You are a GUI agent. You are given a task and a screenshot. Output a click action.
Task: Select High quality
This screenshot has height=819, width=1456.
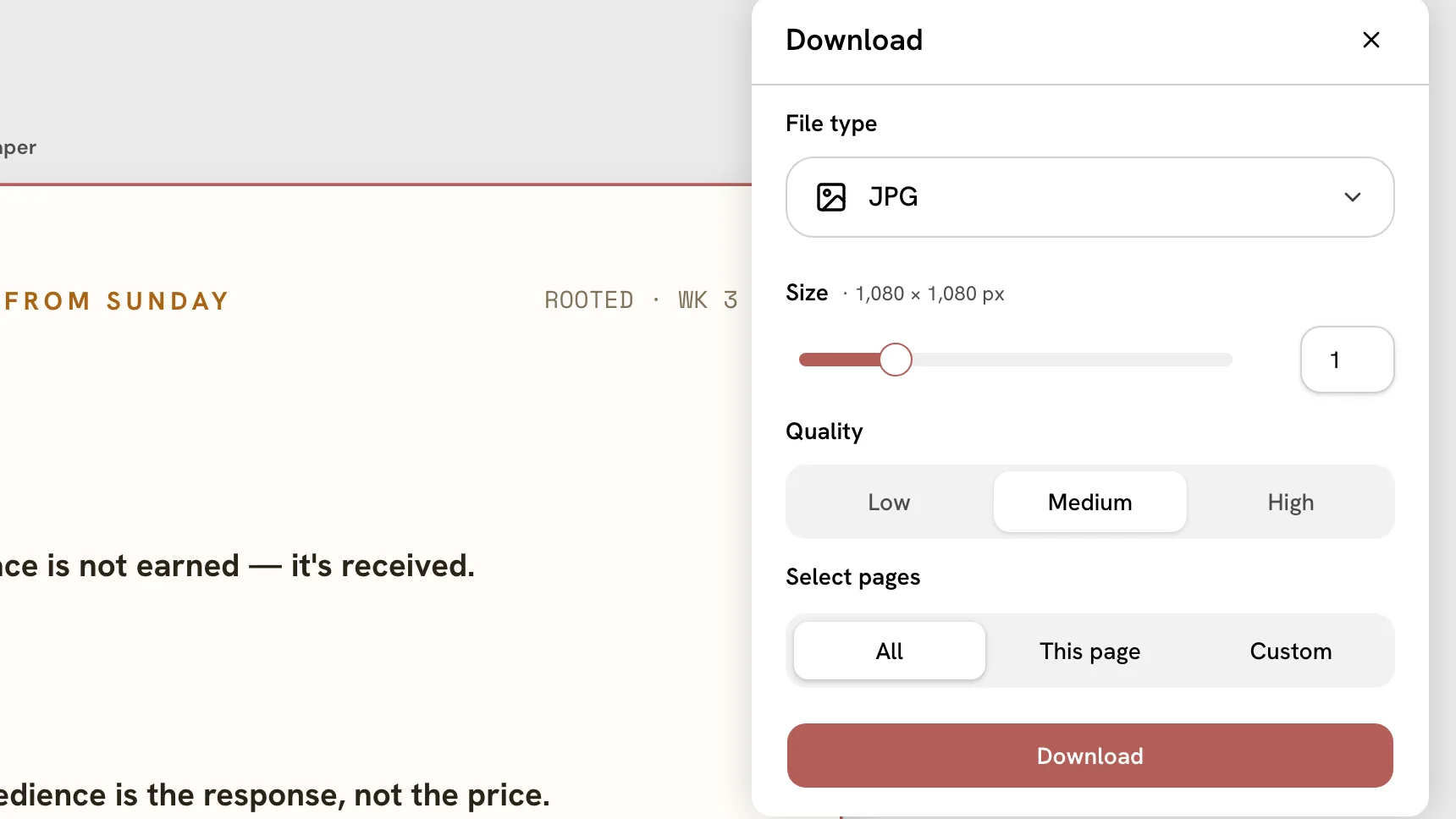(1290, 503)
